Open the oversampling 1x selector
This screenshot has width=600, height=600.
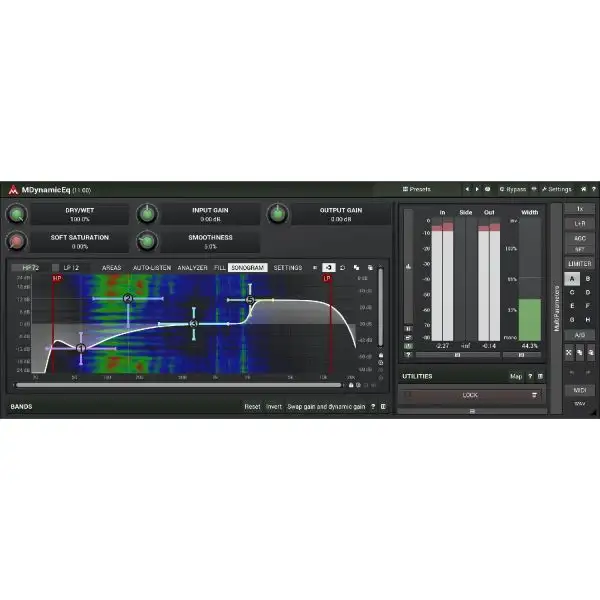(579, 209)
